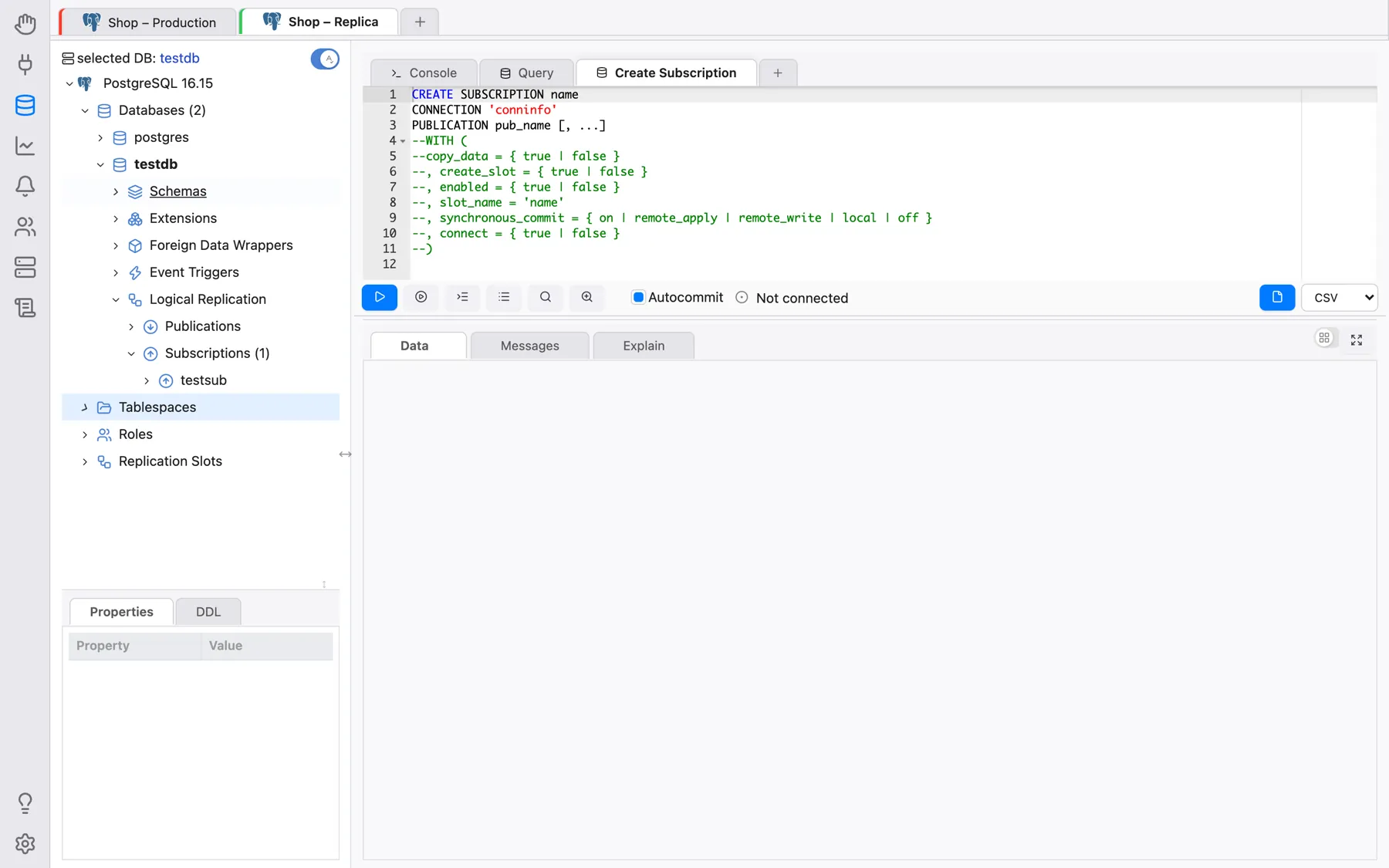The width and height of the screenshot is (1389, 868).
Task: Run the query with the play button
Action: pos(380,297)
